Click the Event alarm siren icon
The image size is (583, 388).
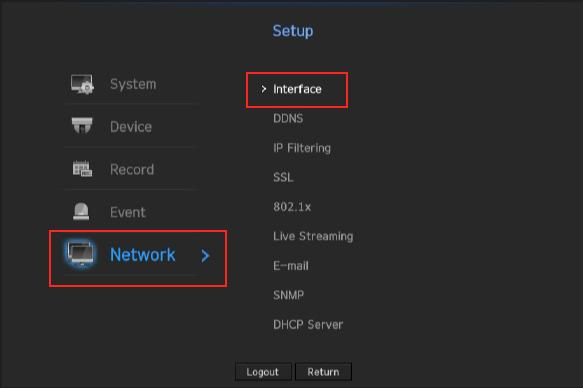click(x=81, y=211)
